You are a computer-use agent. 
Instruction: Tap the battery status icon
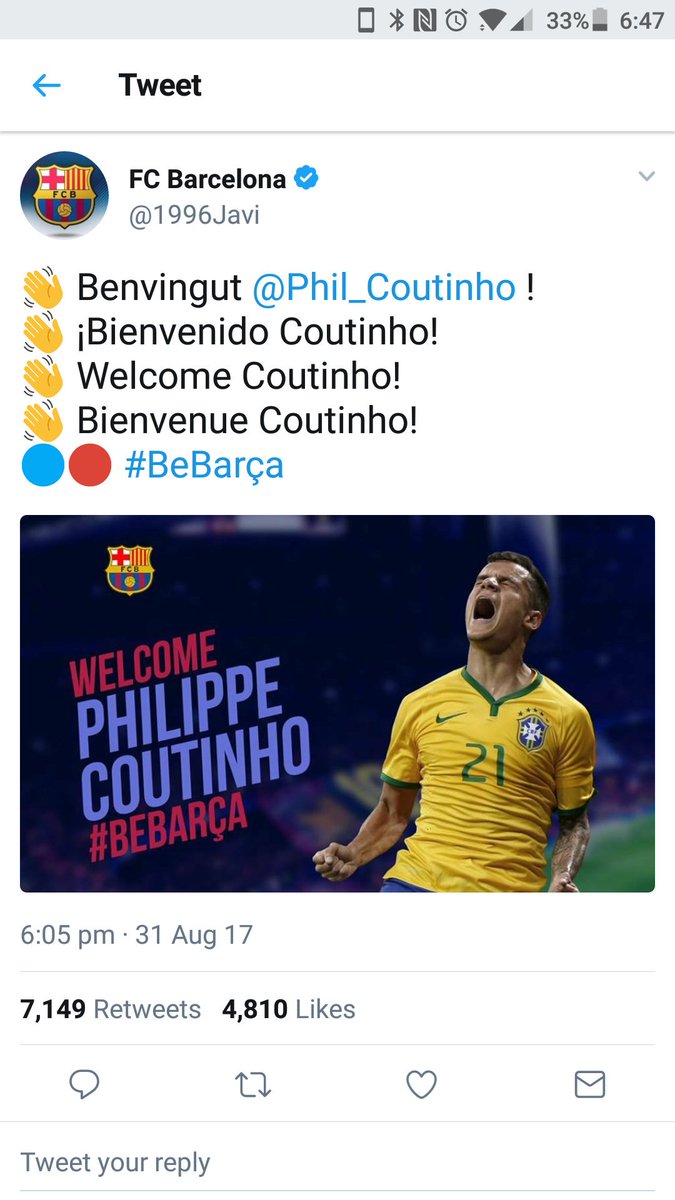[600, 20]
